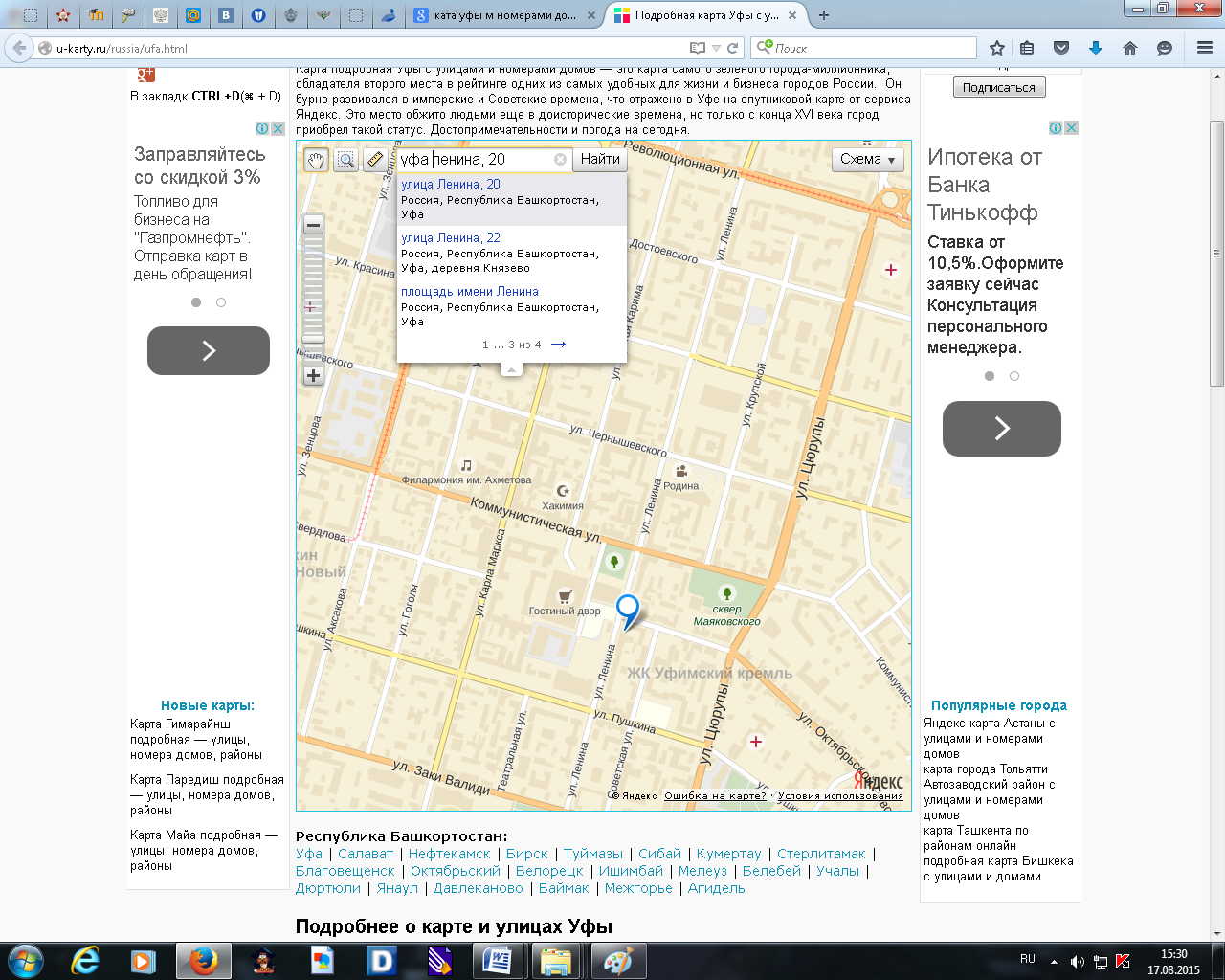Click Условия использования link on map
This screenshot has width=1225, height=980.
(x=840, y=796)
